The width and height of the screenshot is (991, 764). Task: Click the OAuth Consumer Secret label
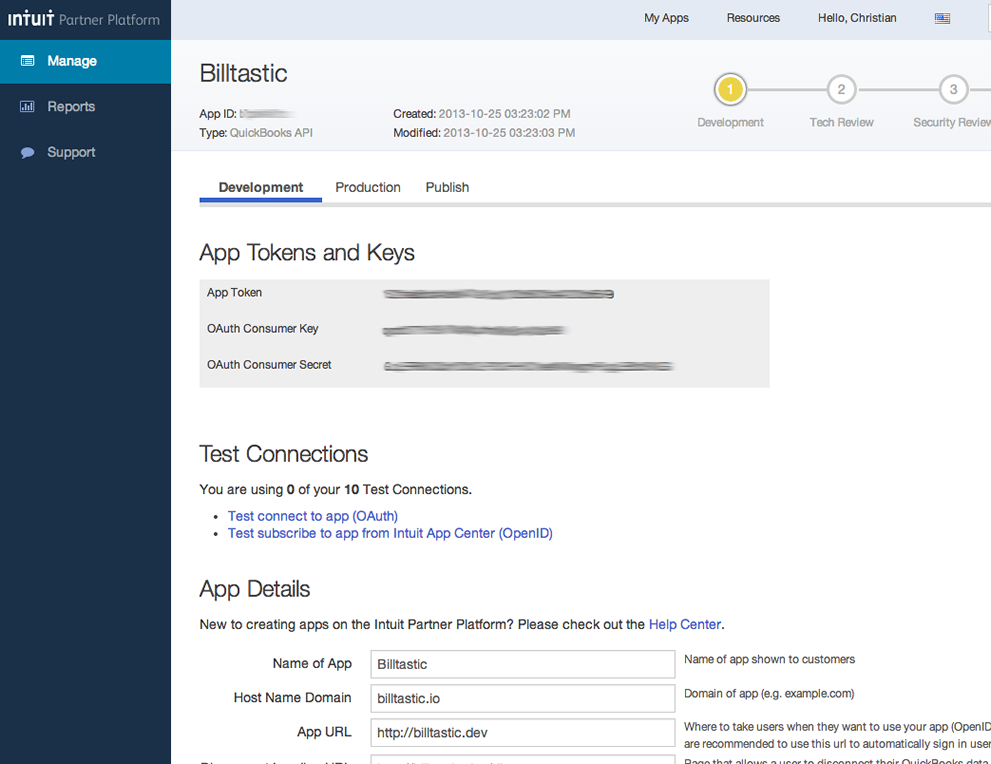[x=269, y=365]
